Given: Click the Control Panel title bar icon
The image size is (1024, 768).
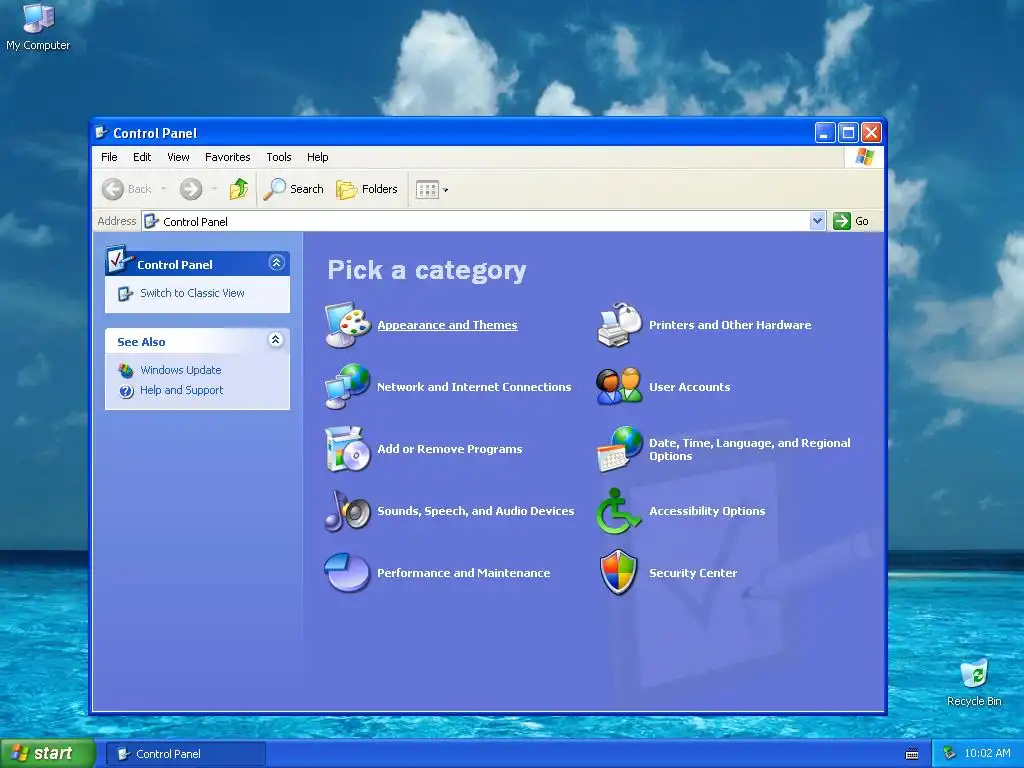Looking at the screenshot, I should (x=101, y=133).
